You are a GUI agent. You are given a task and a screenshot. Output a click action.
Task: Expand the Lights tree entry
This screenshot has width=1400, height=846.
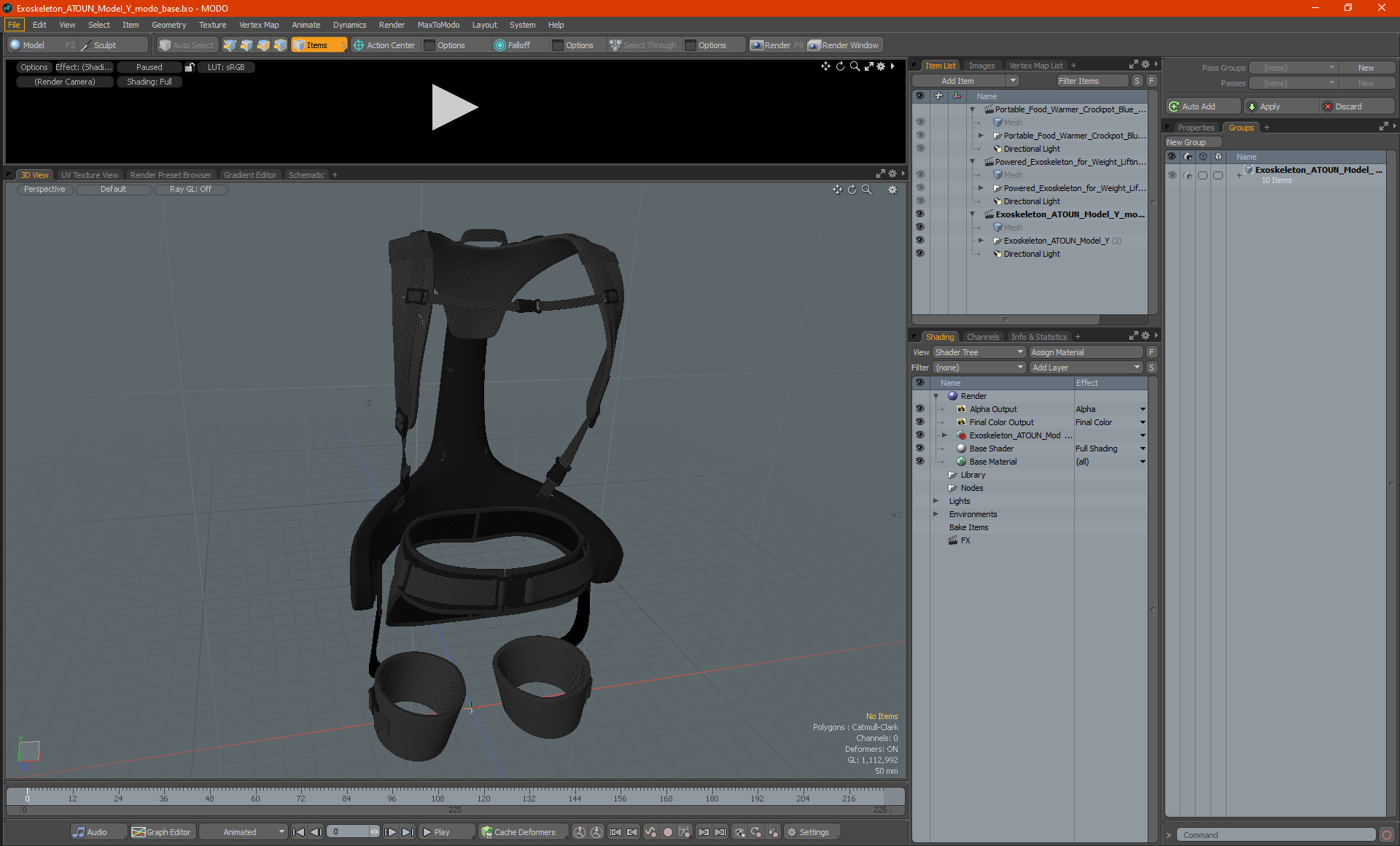tap(936, 501)
